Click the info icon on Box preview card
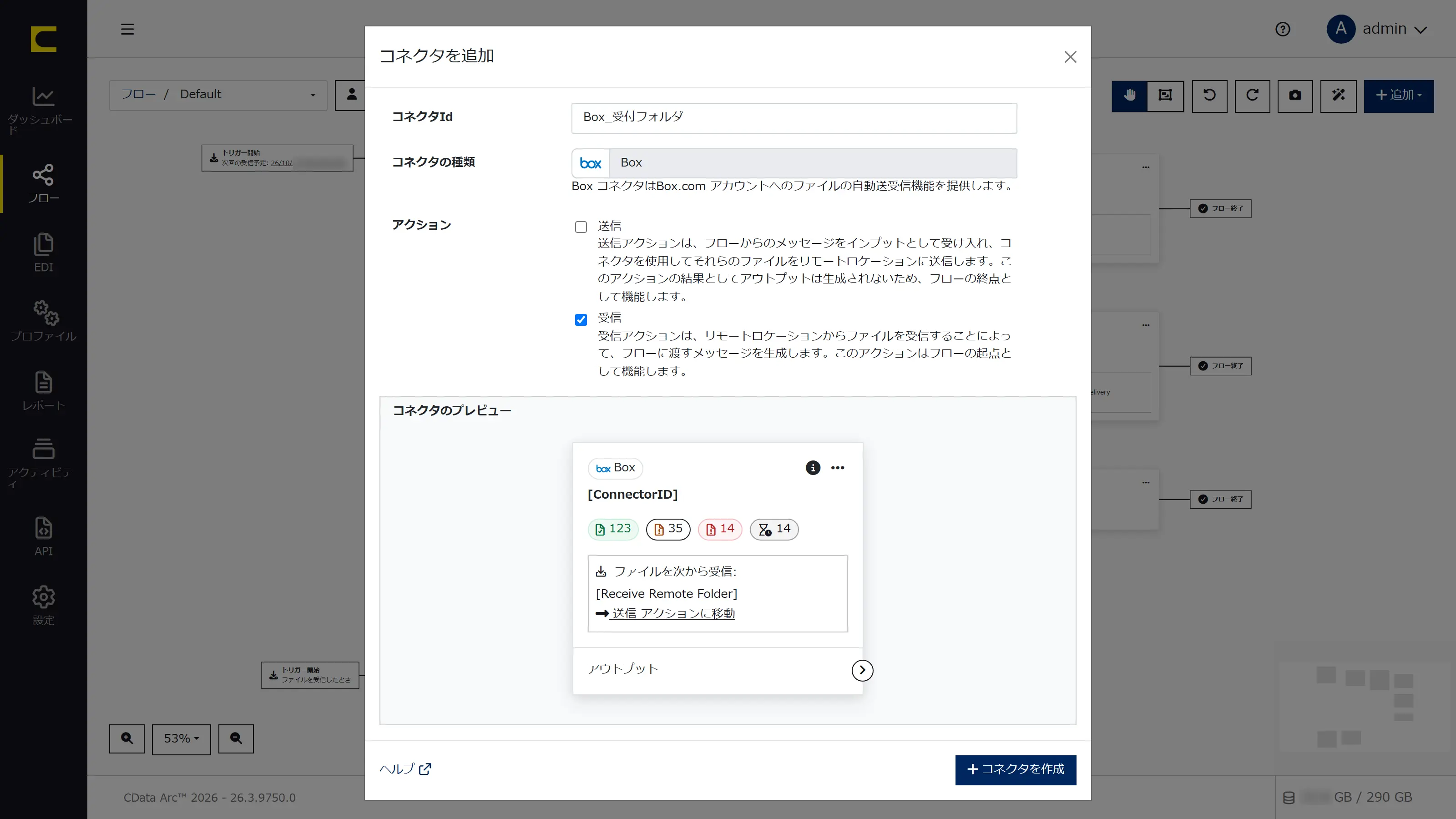 [x=813, y=467]
